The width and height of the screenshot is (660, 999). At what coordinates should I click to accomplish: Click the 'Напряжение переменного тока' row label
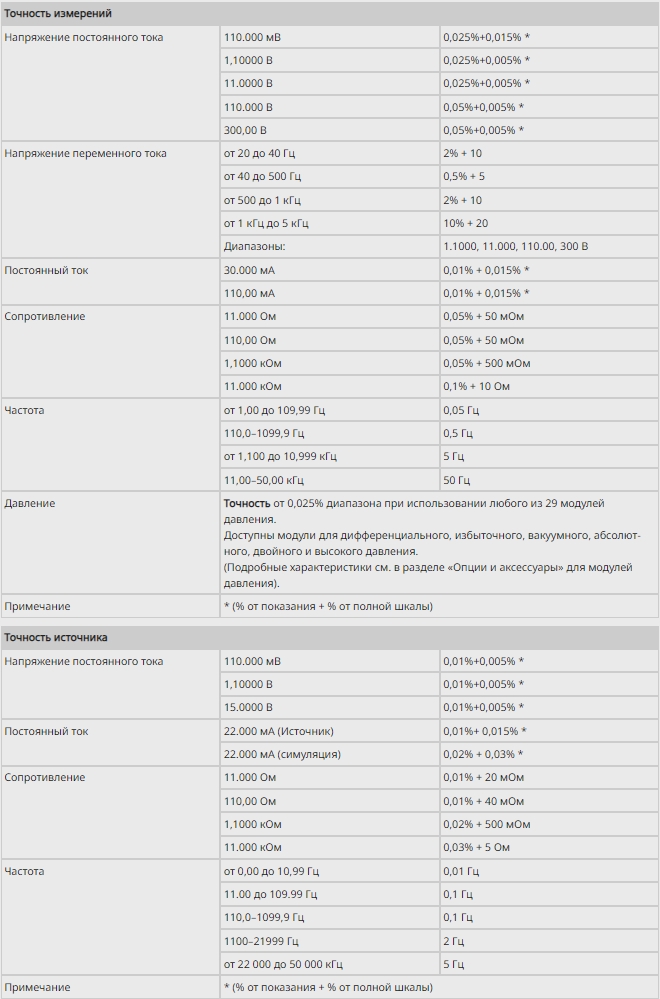click(x=86, y=153)
